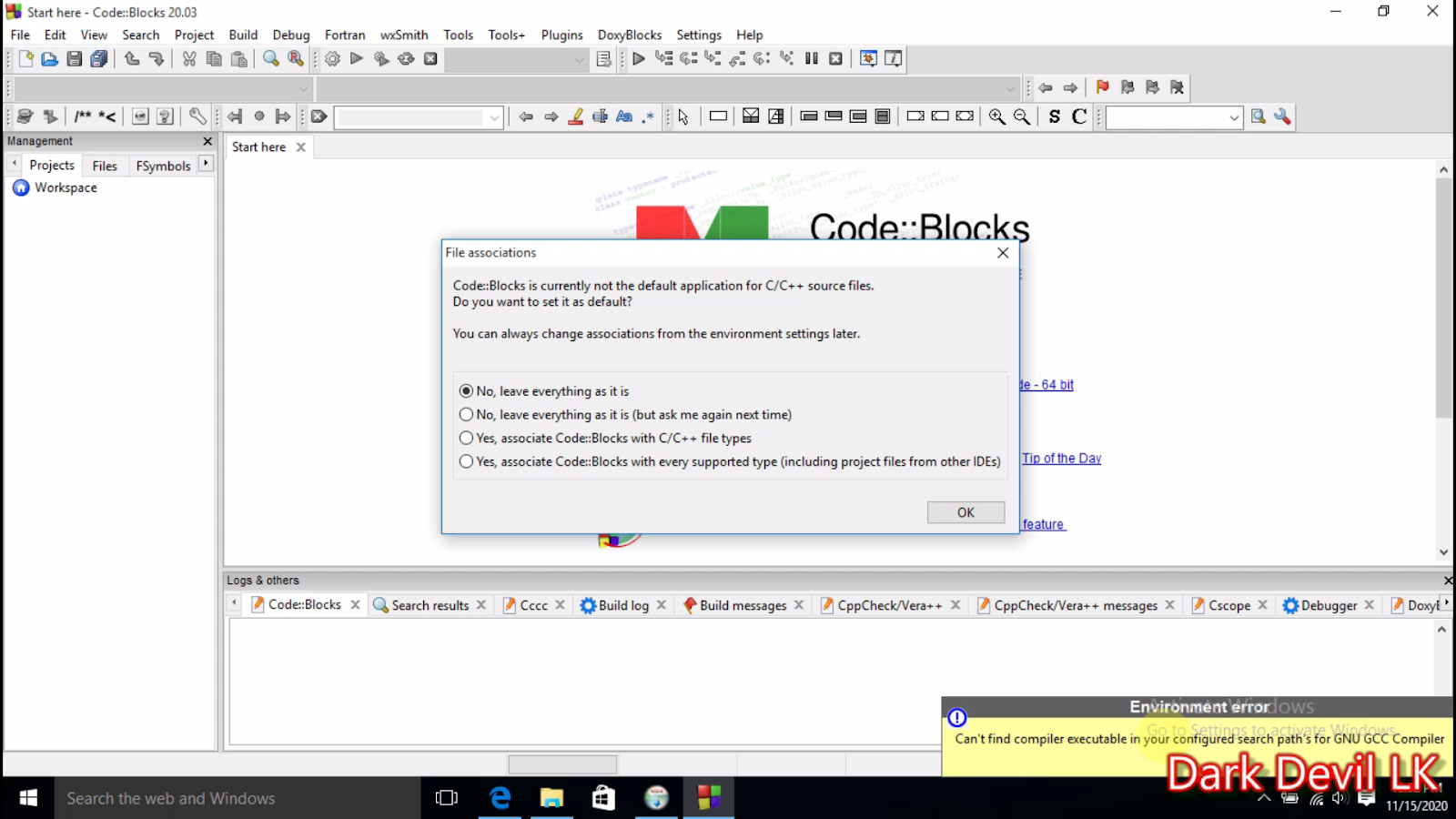The width and height of the screenshot is (1456, 819).
Task: Switch to the Build log tab
Action: coord(623,605)
